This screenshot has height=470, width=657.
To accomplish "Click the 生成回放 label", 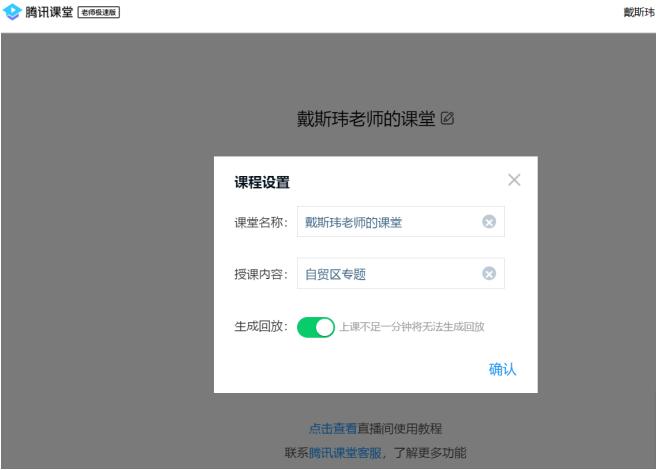I will click(x=260, y=327).
